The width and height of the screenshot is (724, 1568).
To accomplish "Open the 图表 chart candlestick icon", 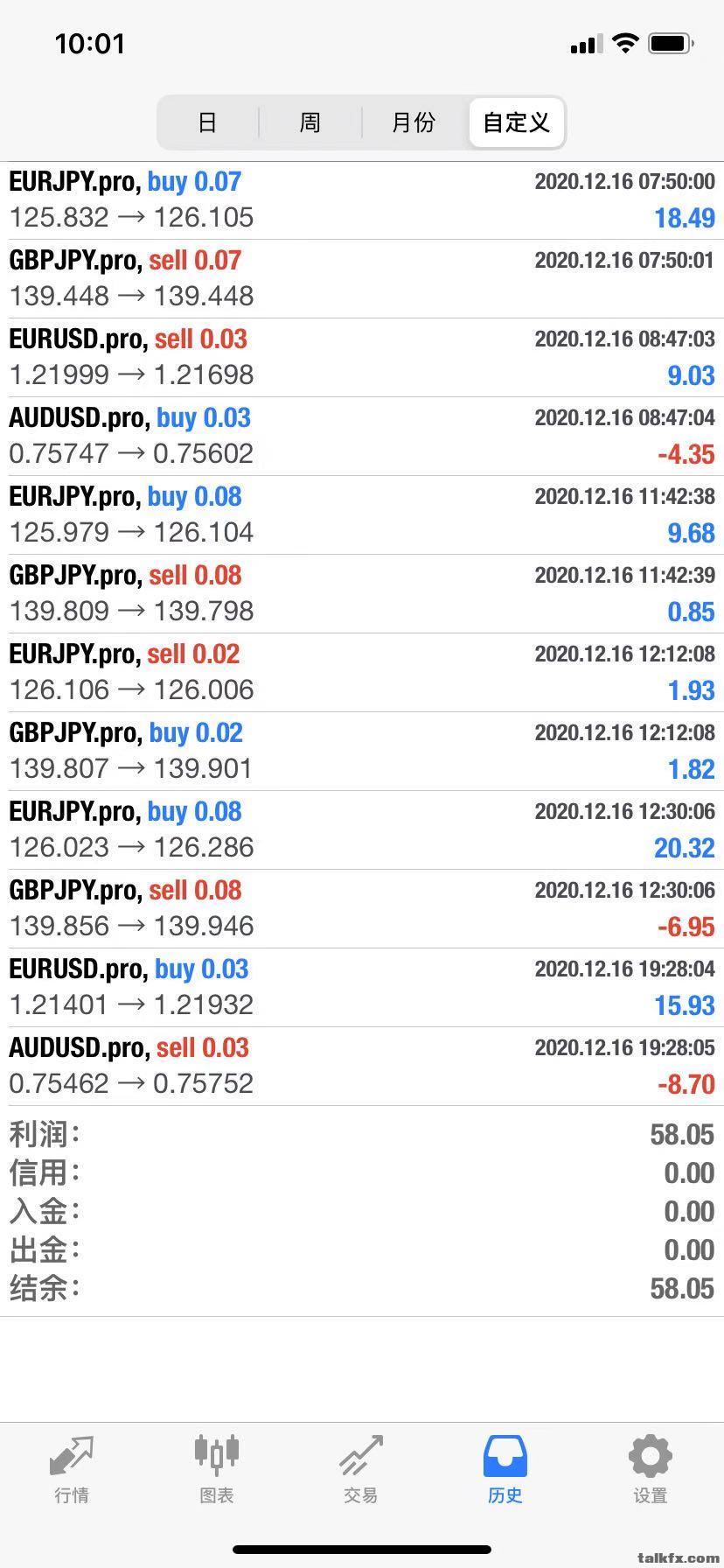I will pos(216,1455).
